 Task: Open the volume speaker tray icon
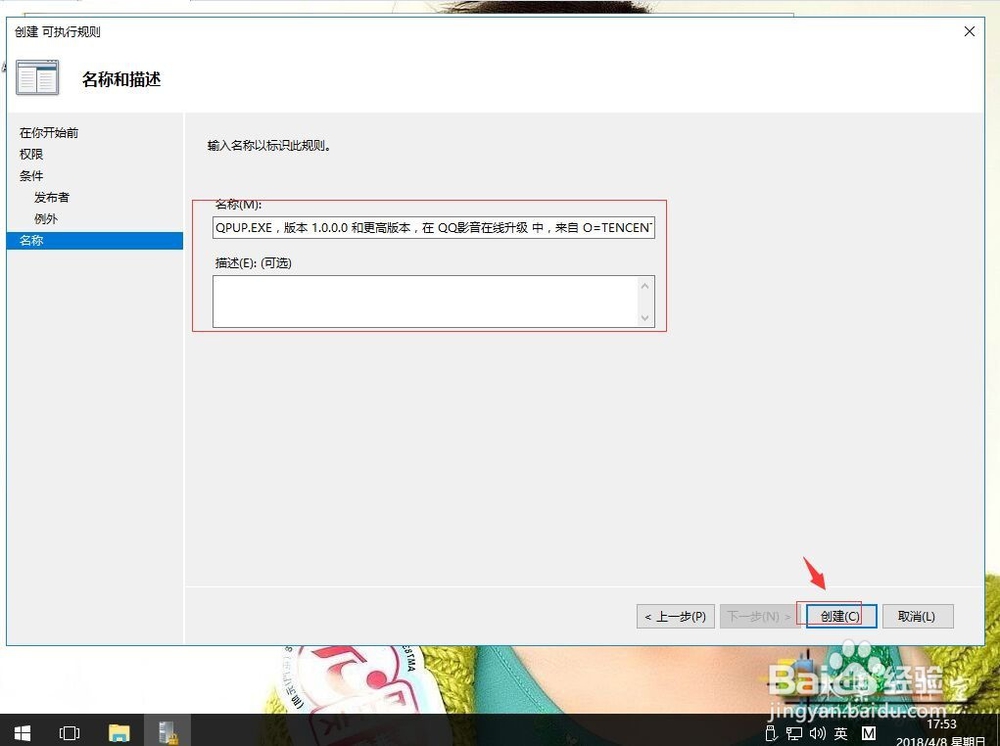[x=817, y=733]
